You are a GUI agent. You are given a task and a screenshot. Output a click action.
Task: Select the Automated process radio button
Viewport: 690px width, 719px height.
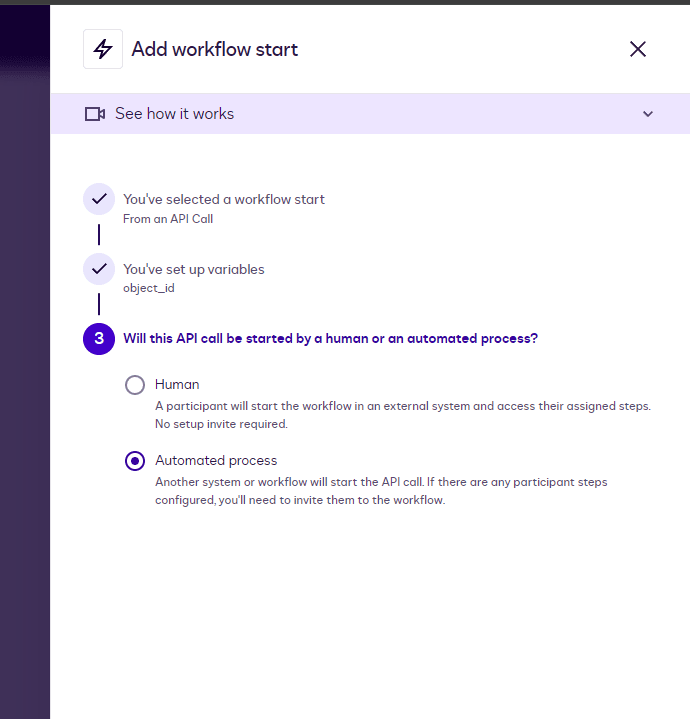coord(134,461)
